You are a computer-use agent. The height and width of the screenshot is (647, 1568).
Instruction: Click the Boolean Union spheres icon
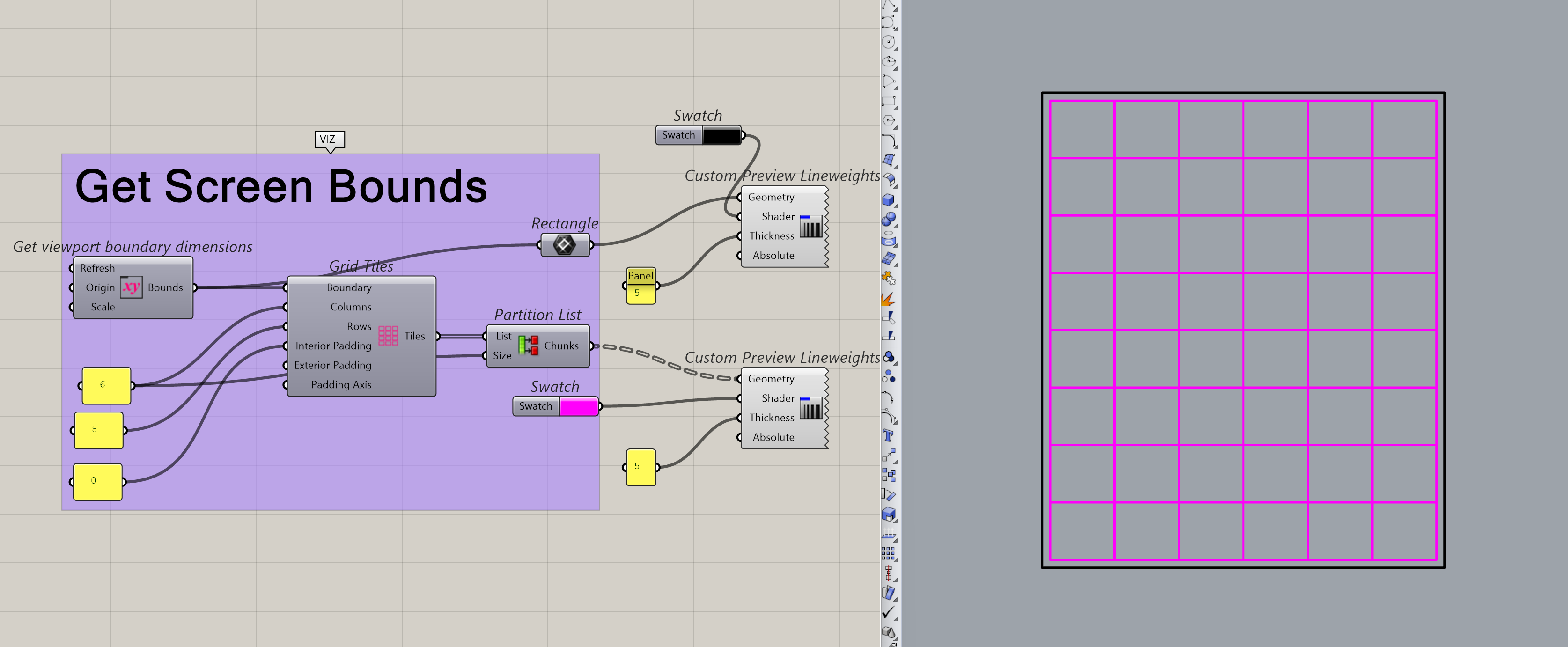[888, 219]
